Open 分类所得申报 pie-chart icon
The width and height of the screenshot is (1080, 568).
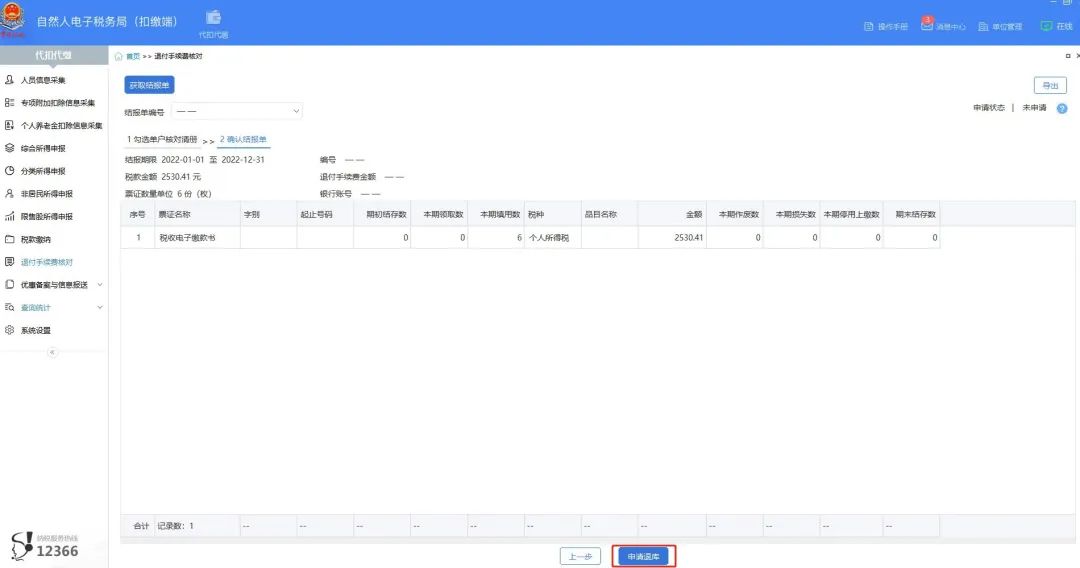(10, 171)
